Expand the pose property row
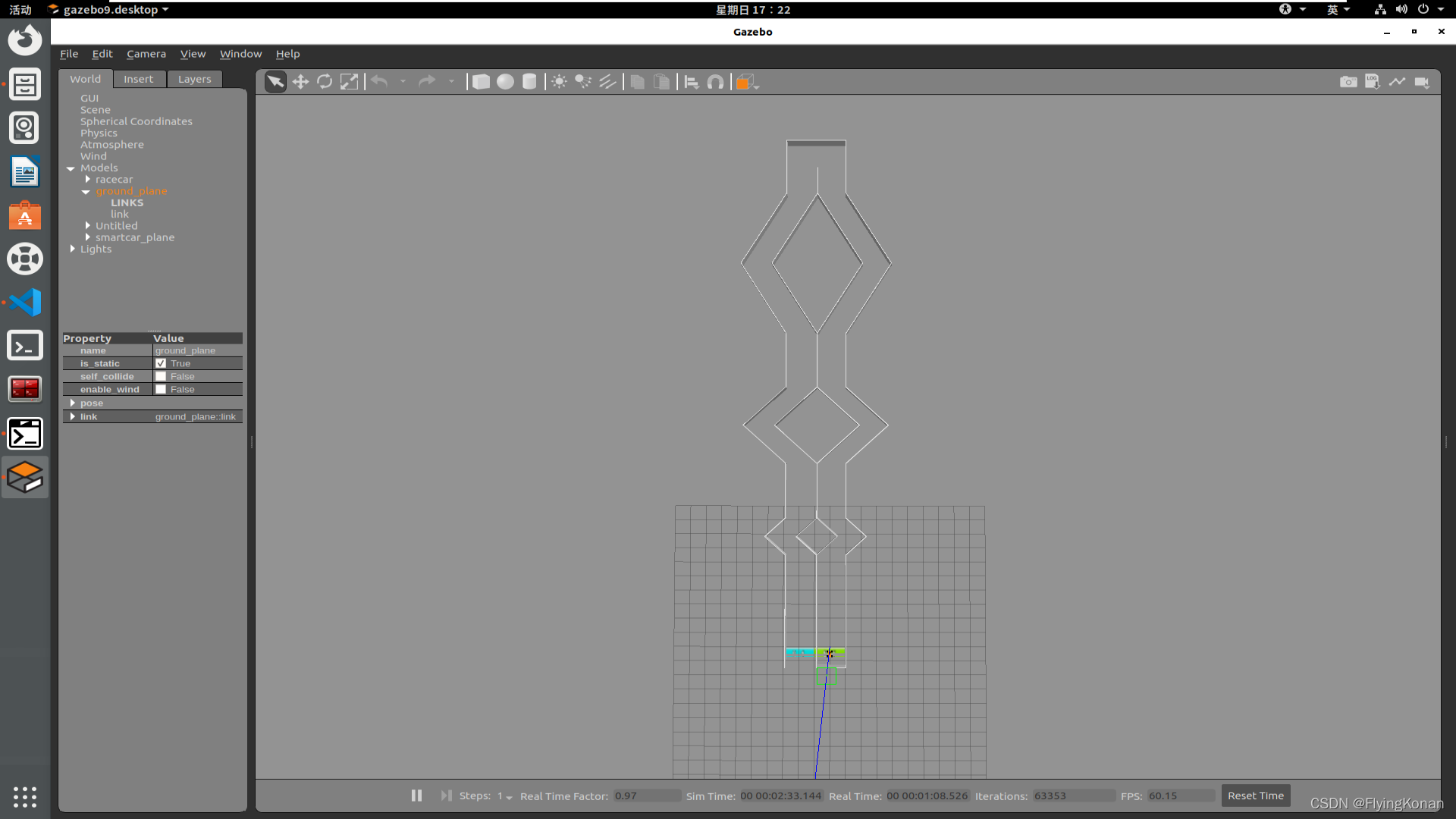The height and width of the screenshot is (819, 1456). point(73,403)
